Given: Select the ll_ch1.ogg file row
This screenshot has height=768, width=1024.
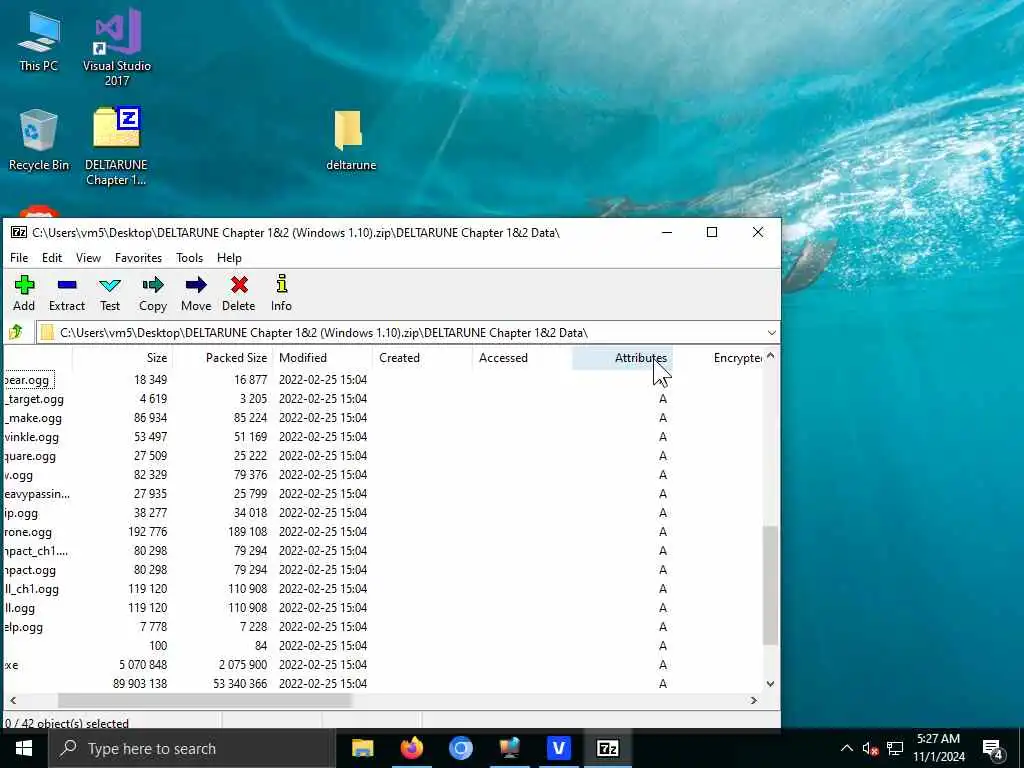Looking at the screenshot, I should (x=383, y=589).
